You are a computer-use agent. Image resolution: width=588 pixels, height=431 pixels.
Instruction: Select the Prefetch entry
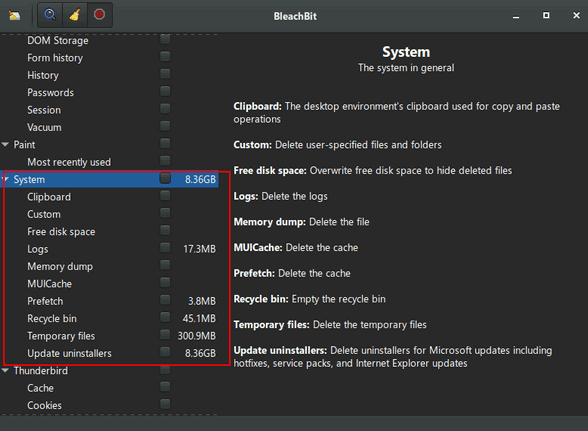(x=45, y=301)
